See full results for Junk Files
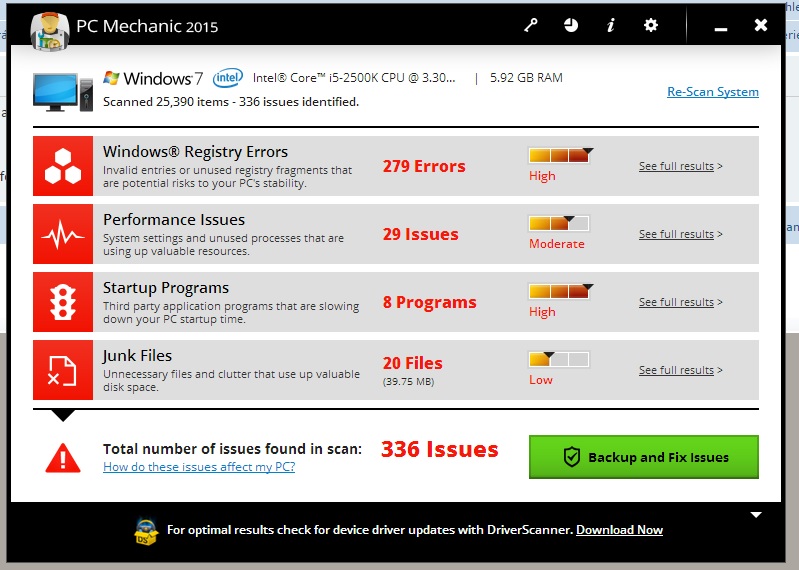 (x=681, y=370)
